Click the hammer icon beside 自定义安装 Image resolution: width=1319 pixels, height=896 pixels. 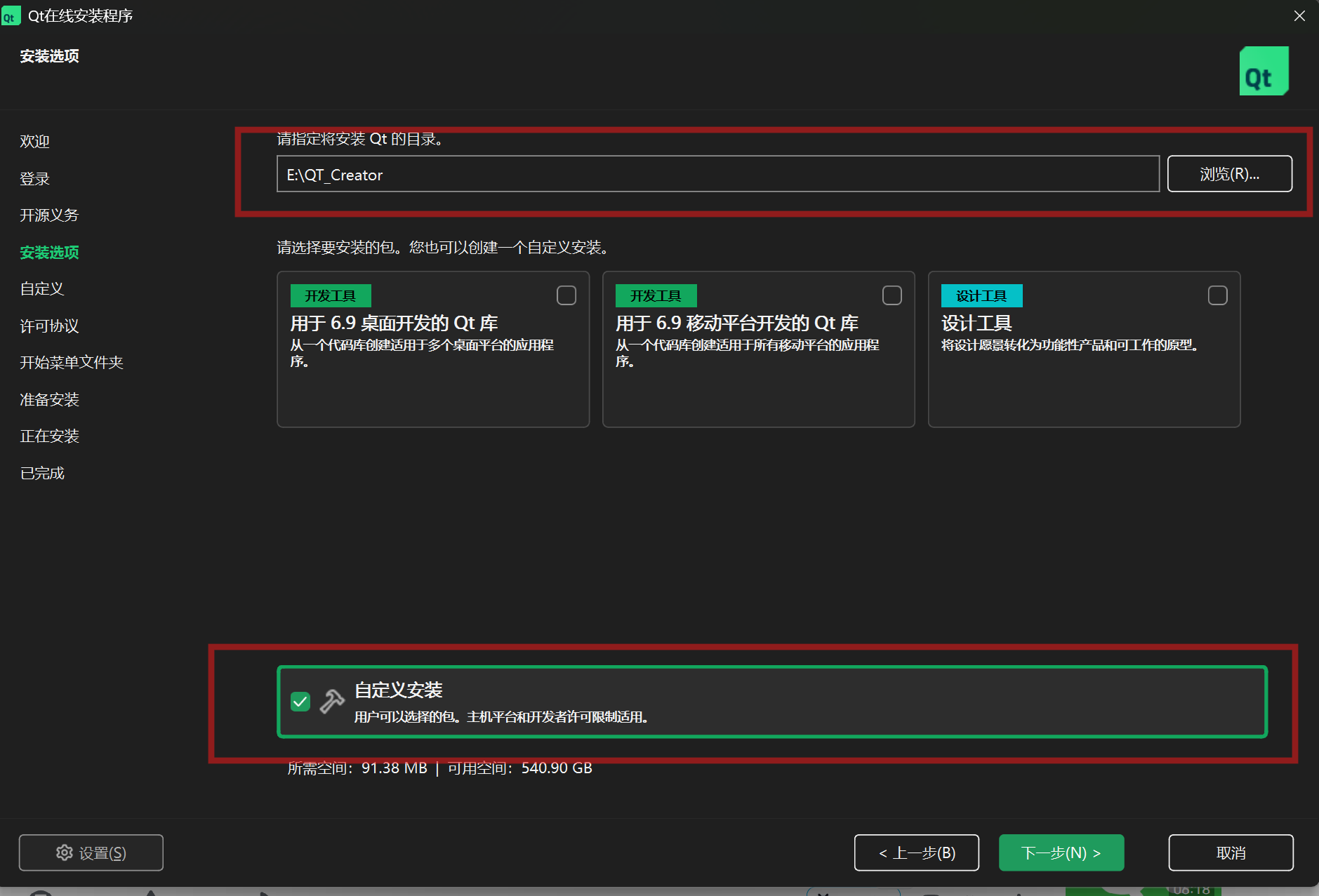pyautogui.click(x=332, y=701)
